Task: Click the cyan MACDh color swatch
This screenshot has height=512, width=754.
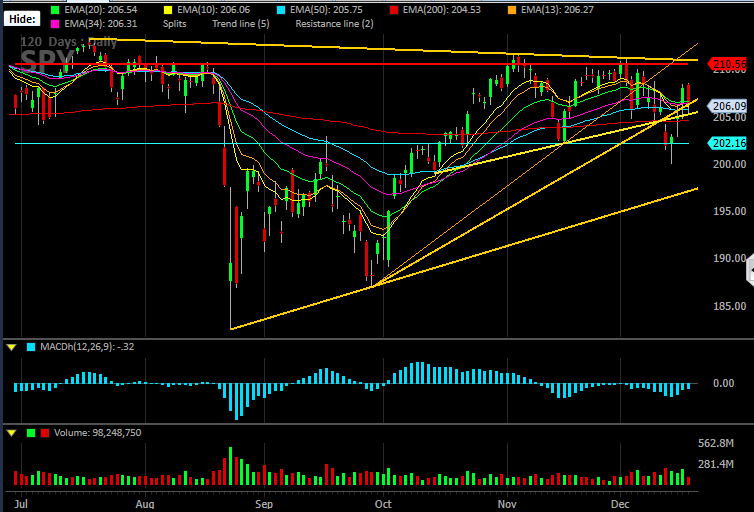Action: point(31,347)
